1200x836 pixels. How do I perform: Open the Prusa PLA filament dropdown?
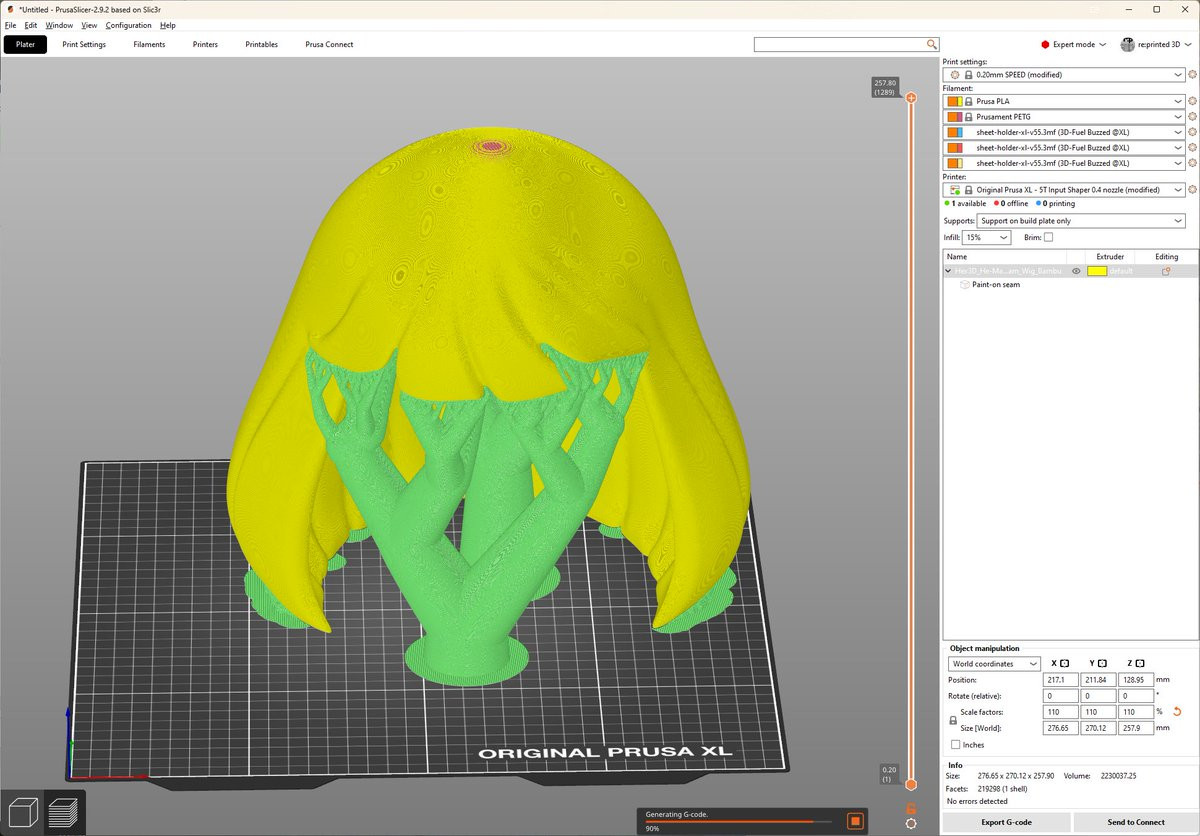(x=1064, y=101)
